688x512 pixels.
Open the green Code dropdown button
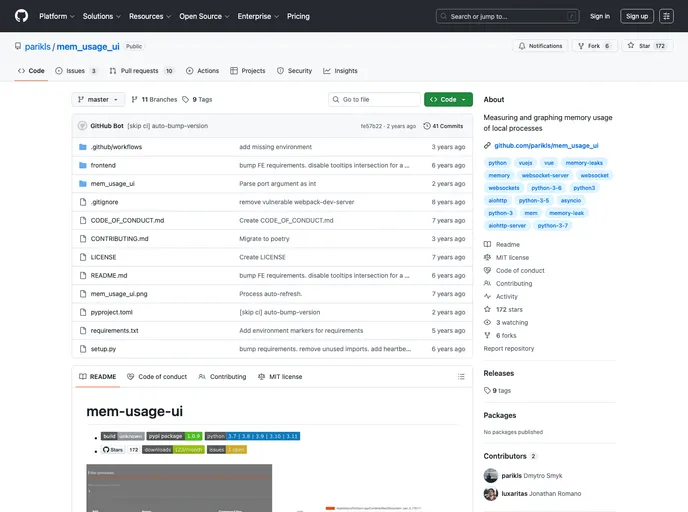(x=448, y=100)
